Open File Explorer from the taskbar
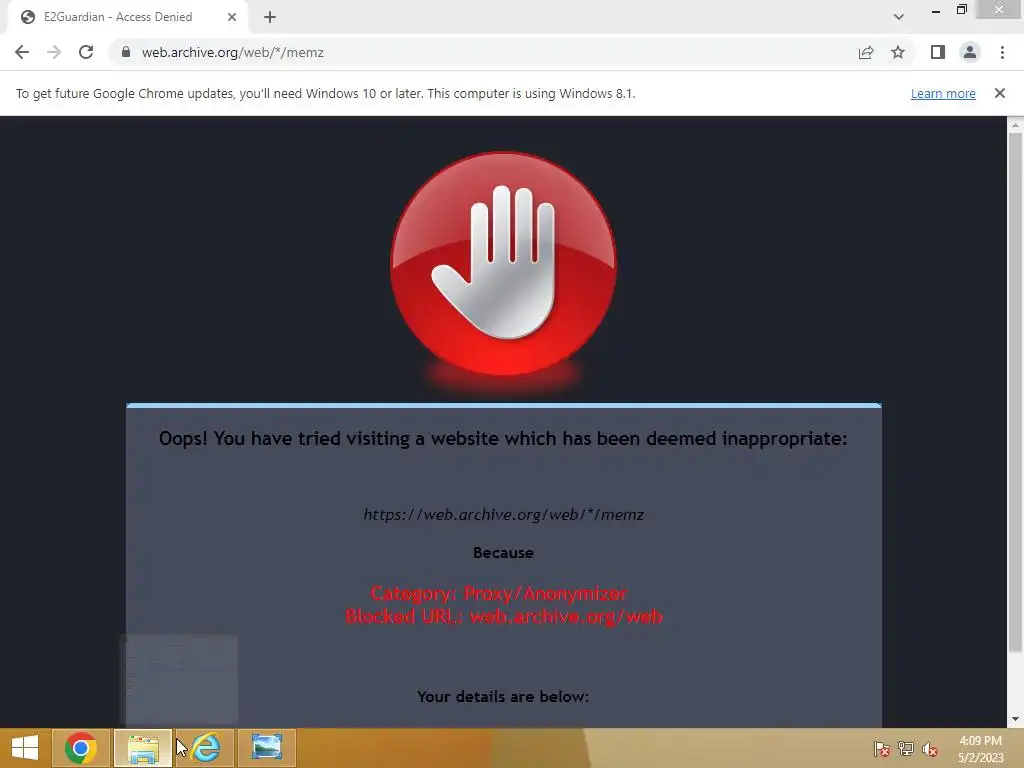The height and width of the screenshot is (768, 1024). (143, 748)
